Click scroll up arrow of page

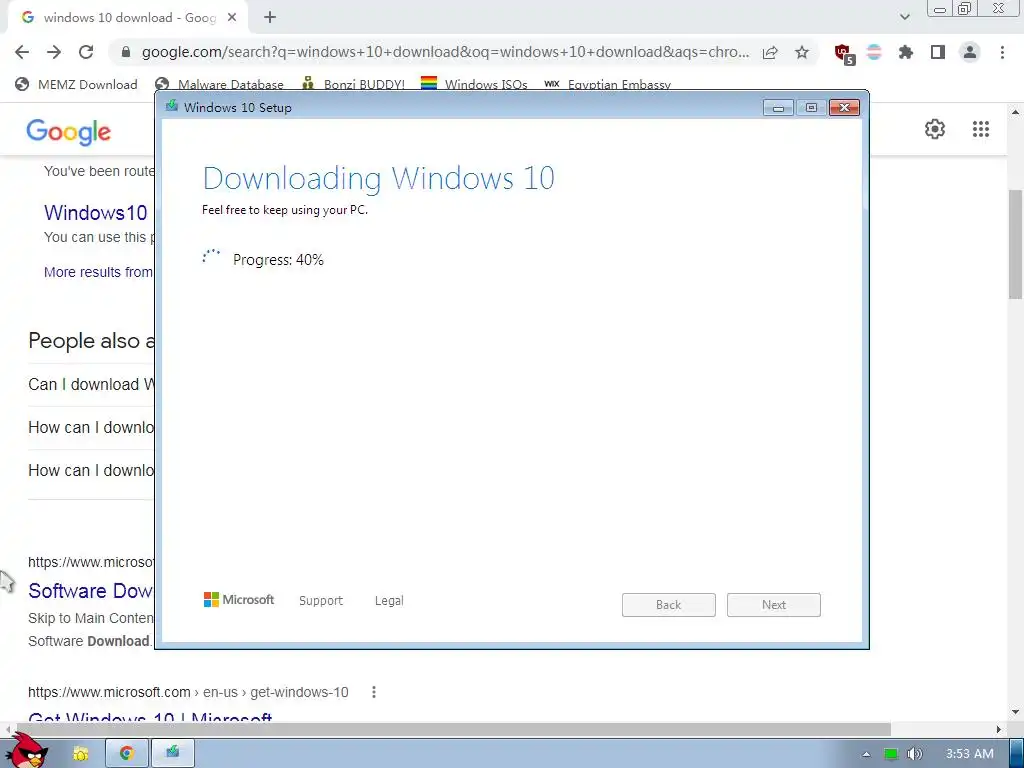[x=1016, y=112]
